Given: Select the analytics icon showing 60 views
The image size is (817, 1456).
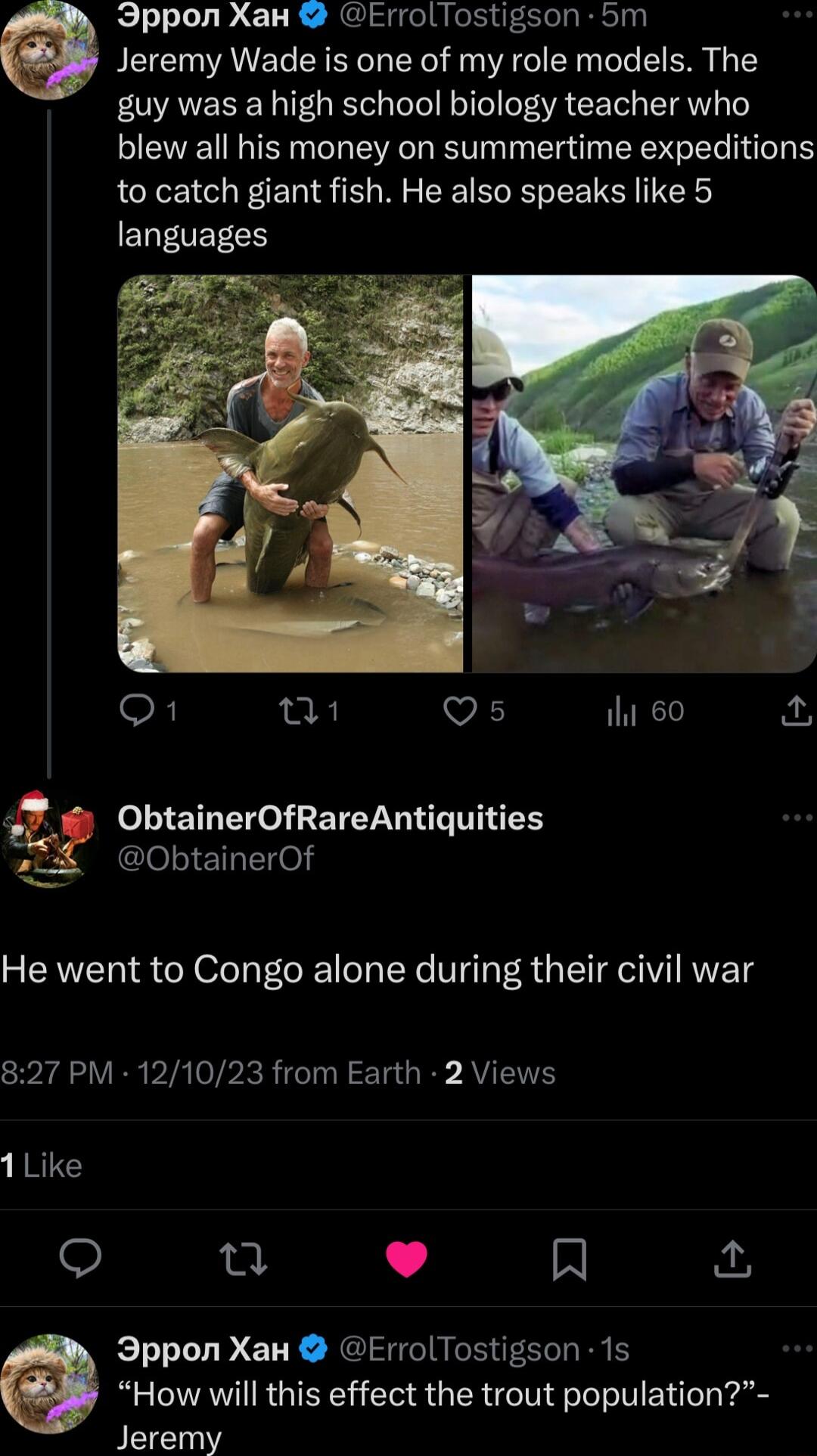Looking at the screenshot, I should [622, 709].
